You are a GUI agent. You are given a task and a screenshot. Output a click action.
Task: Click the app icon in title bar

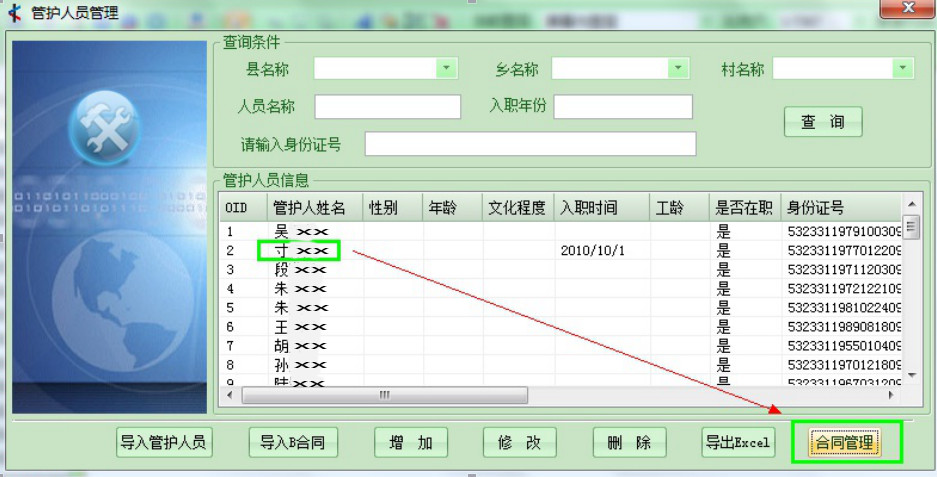(x=14, y=13)
